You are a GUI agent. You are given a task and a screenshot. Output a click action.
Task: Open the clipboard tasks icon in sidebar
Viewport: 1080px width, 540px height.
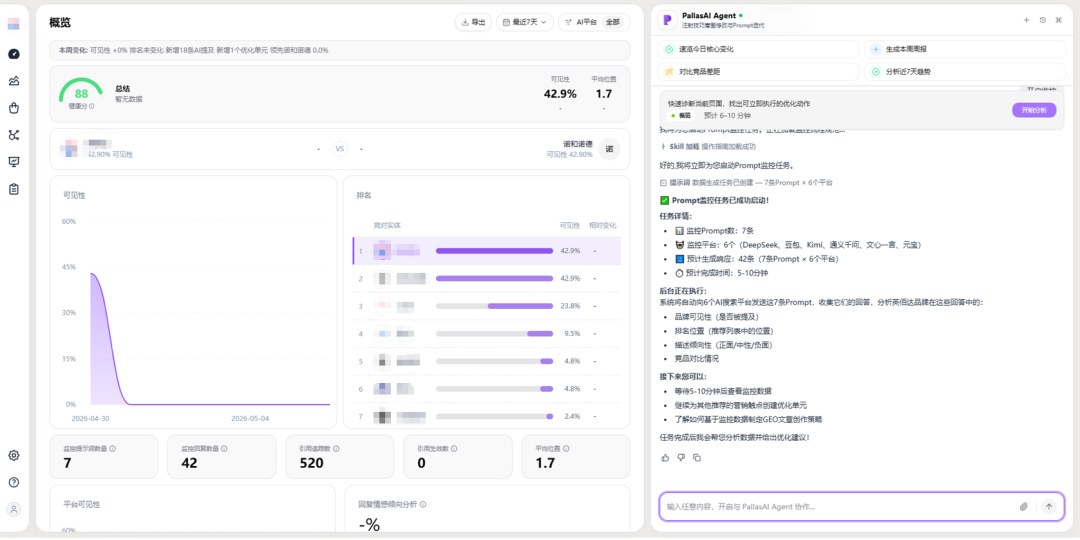coord(14,189)
